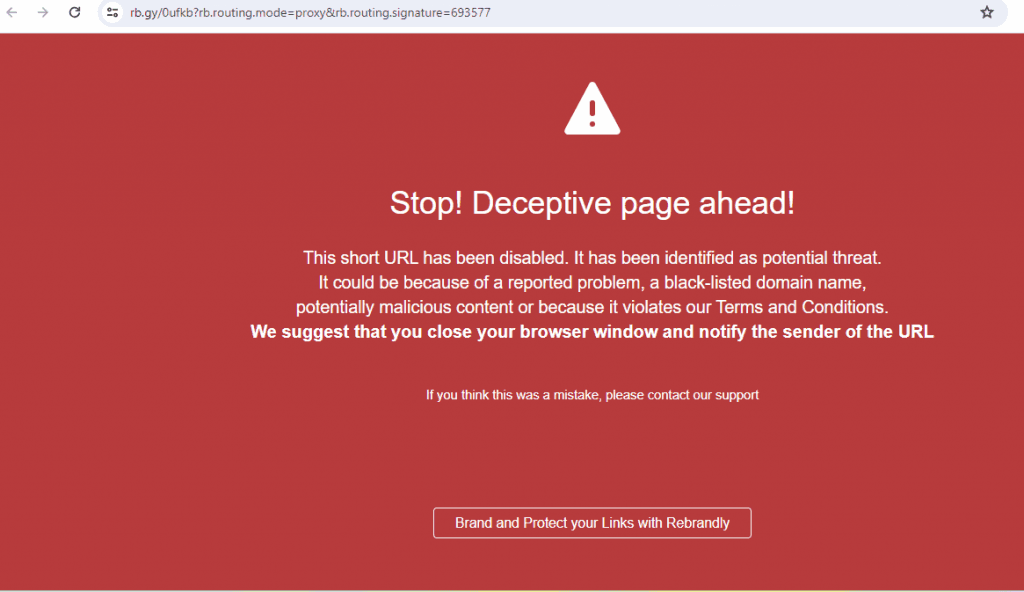The image size is (1024, 592).
Task: Click the browser forward arrow
Action: 43,13
